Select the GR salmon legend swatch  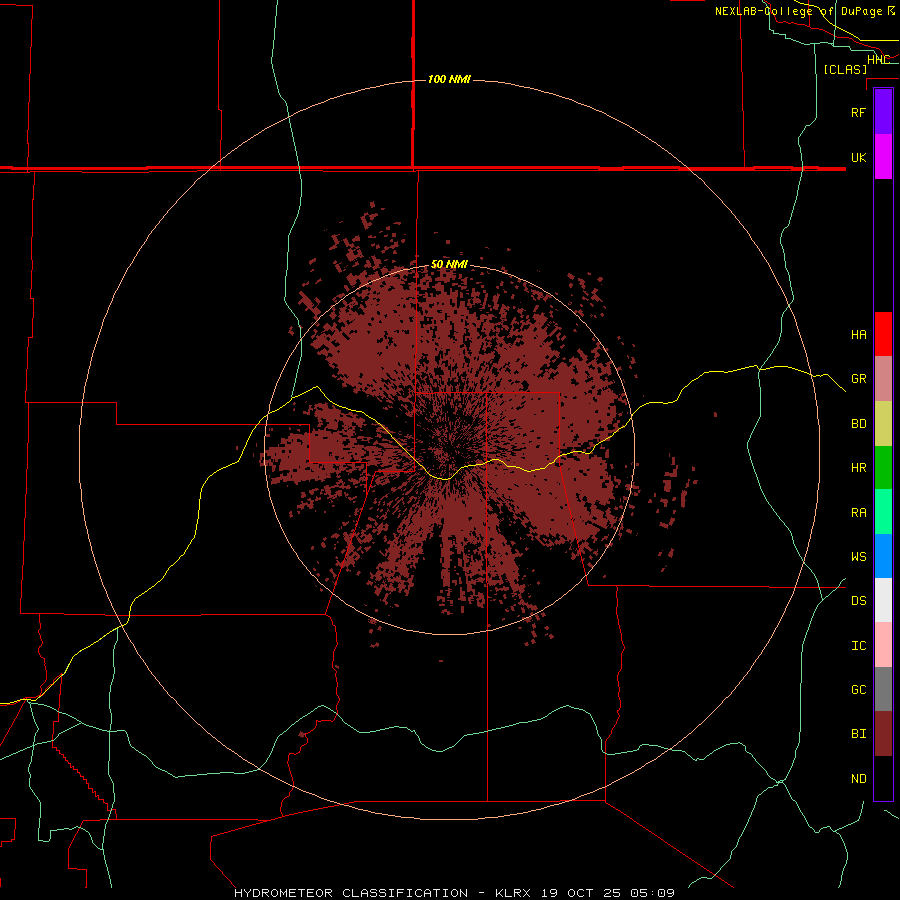pyautogui.click(x=883, y=379)
